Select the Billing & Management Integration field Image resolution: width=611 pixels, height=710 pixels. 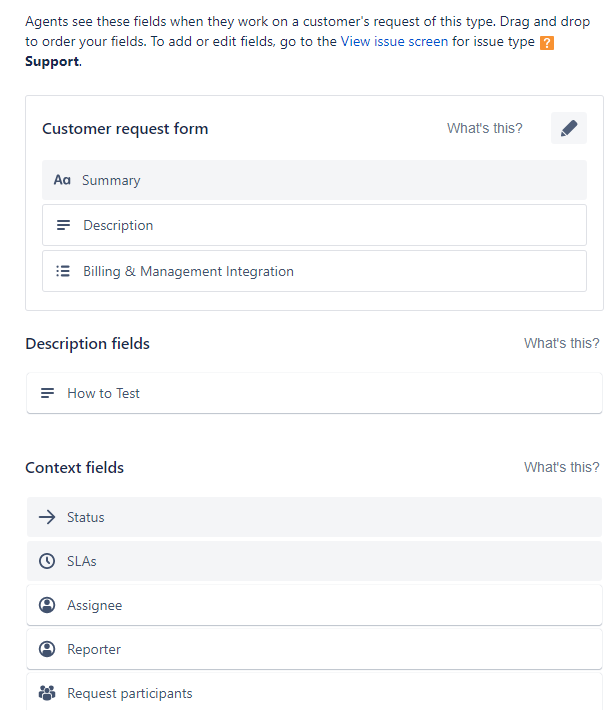tap(314, 271)
